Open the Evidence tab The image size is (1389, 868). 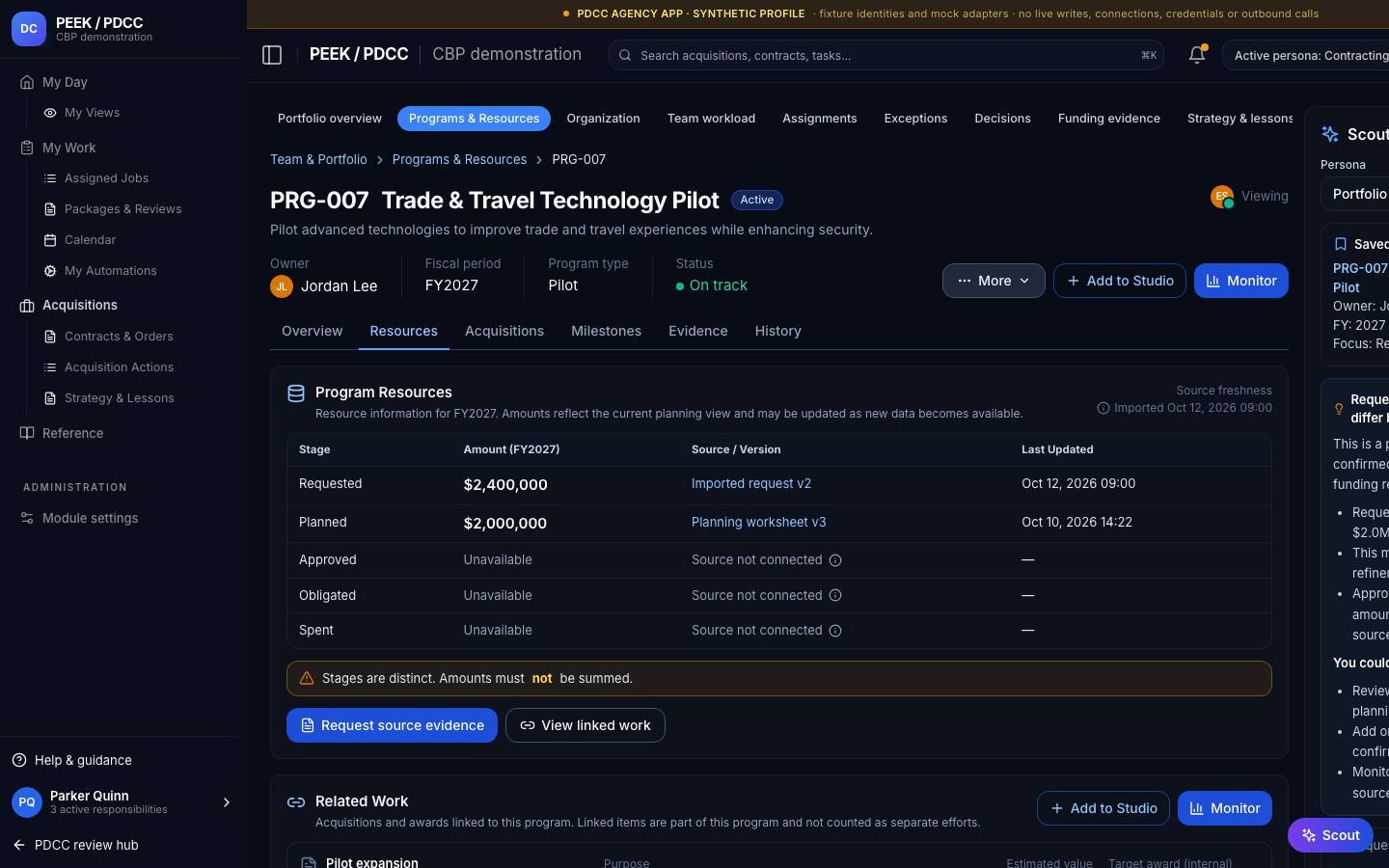click(x=698, y=331)
